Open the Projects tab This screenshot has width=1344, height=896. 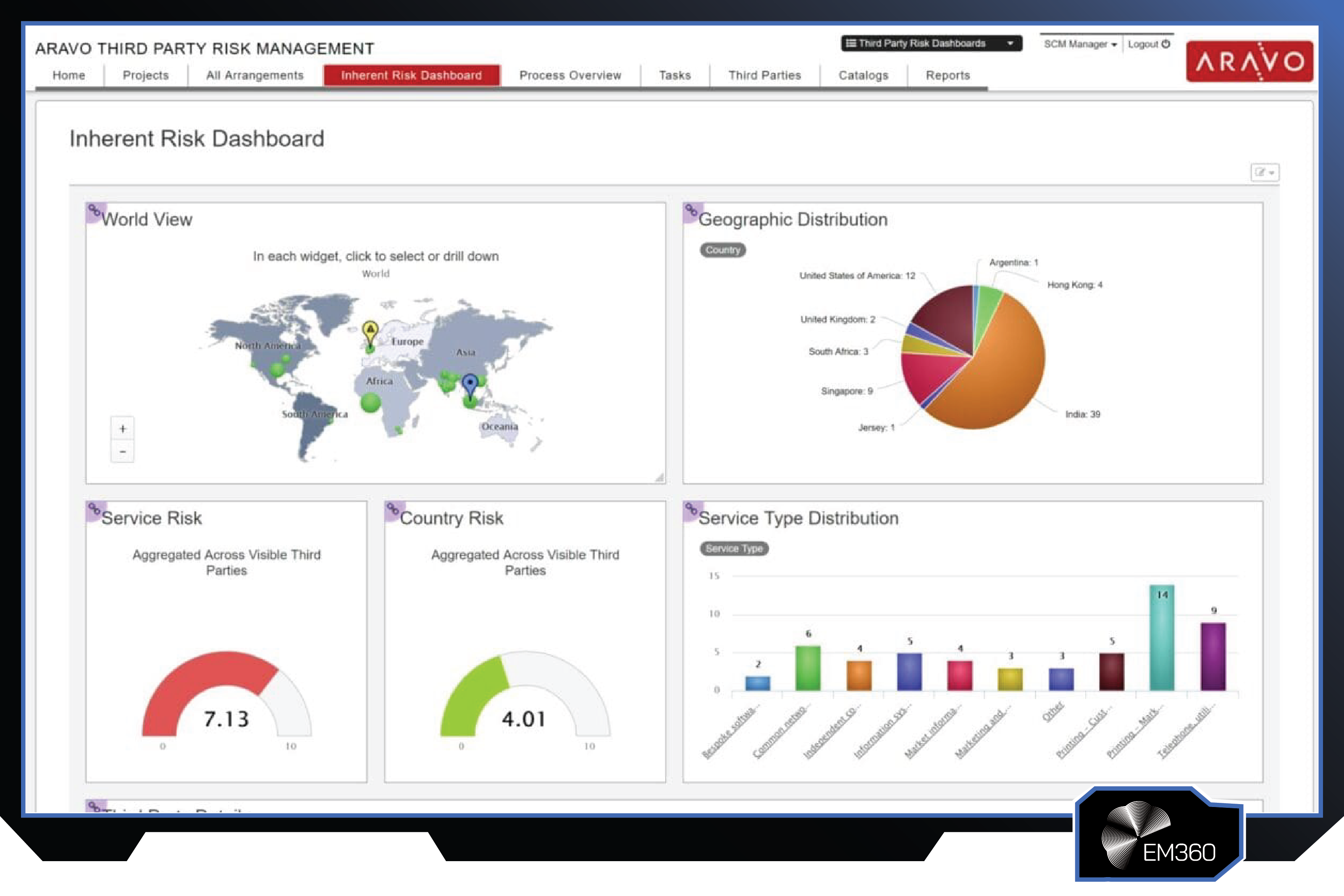point(146,76)
